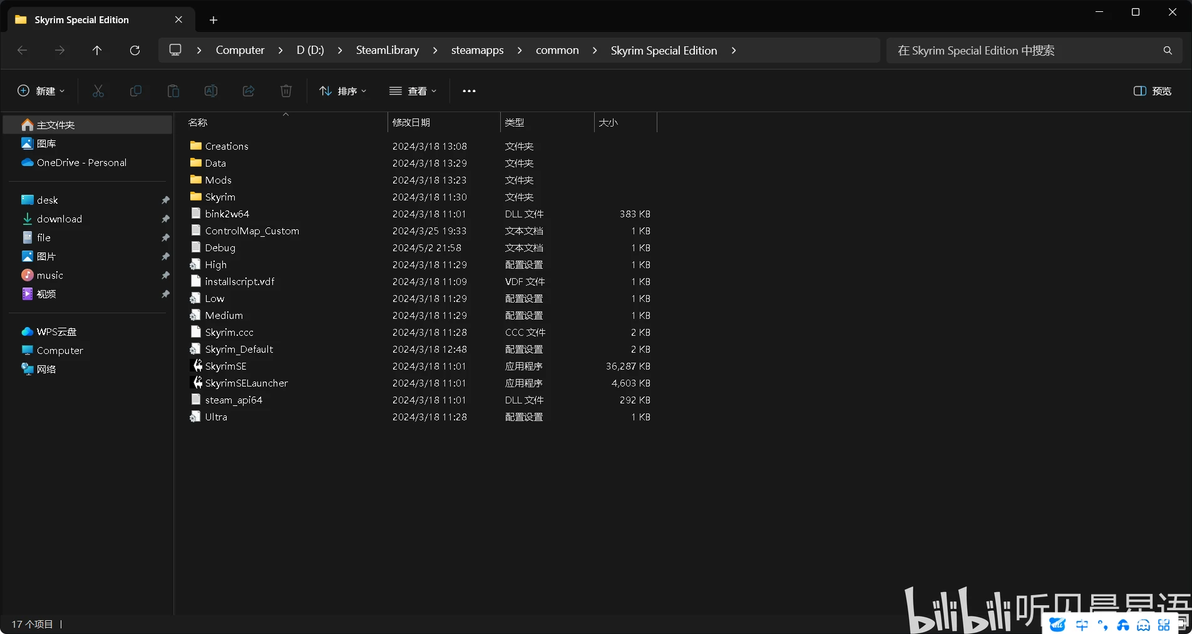Click the Rename icon in the toolbar
The image size is (1192, 634).
pos(211,90)
